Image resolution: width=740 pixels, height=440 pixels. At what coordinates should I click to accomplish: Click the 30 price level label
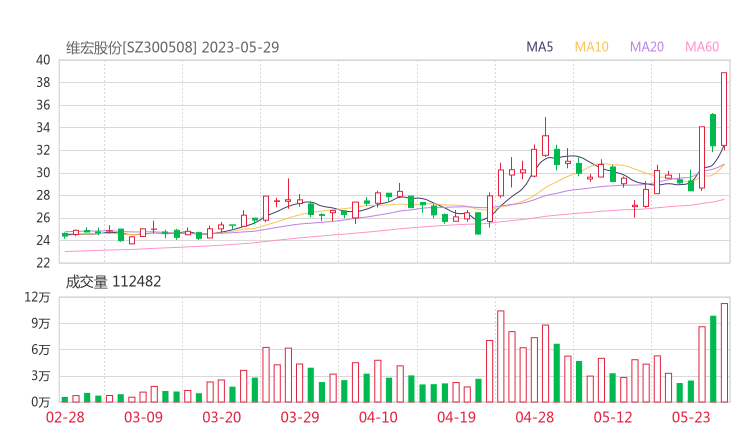[43, 173]
